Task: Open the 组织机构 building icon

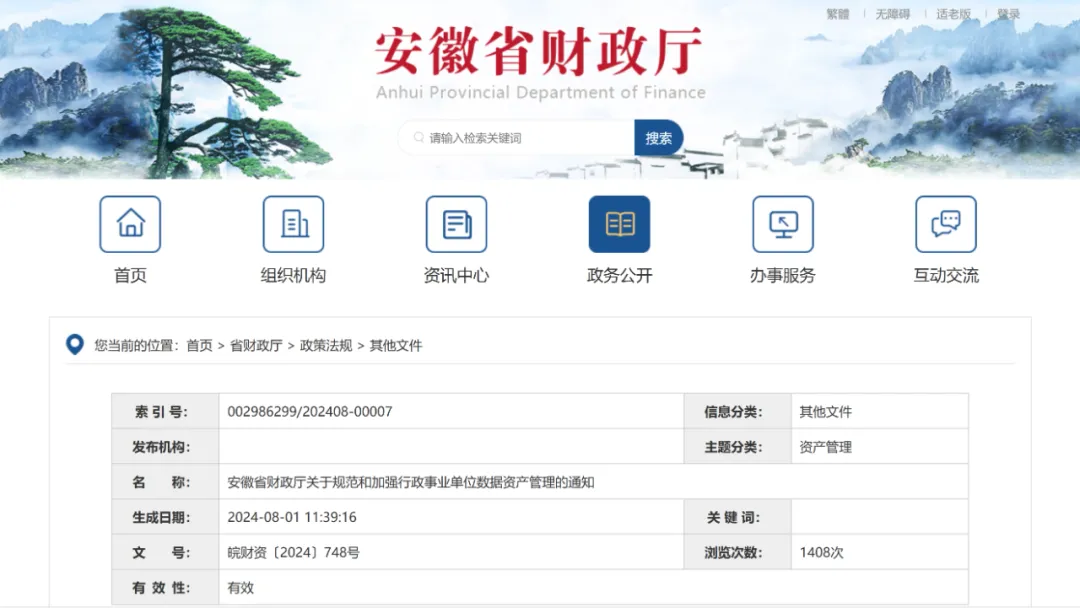Action: click(293, 224)
